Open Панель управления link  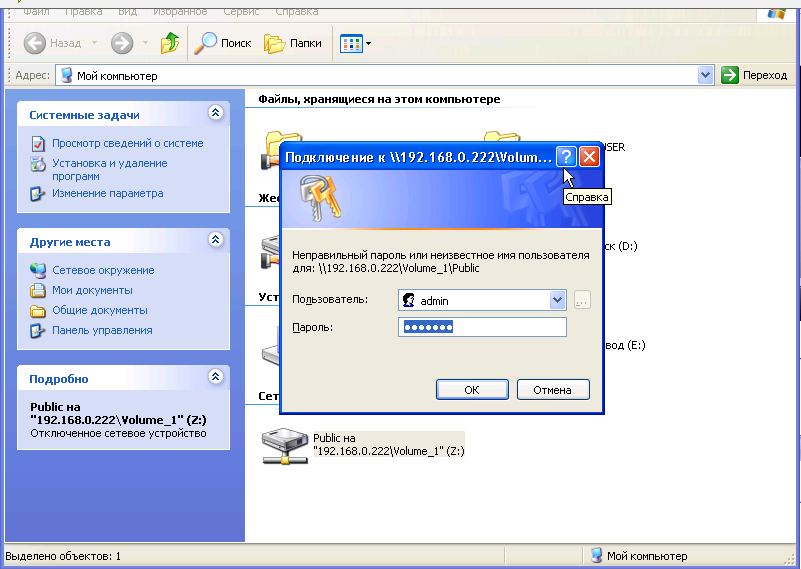102,330
